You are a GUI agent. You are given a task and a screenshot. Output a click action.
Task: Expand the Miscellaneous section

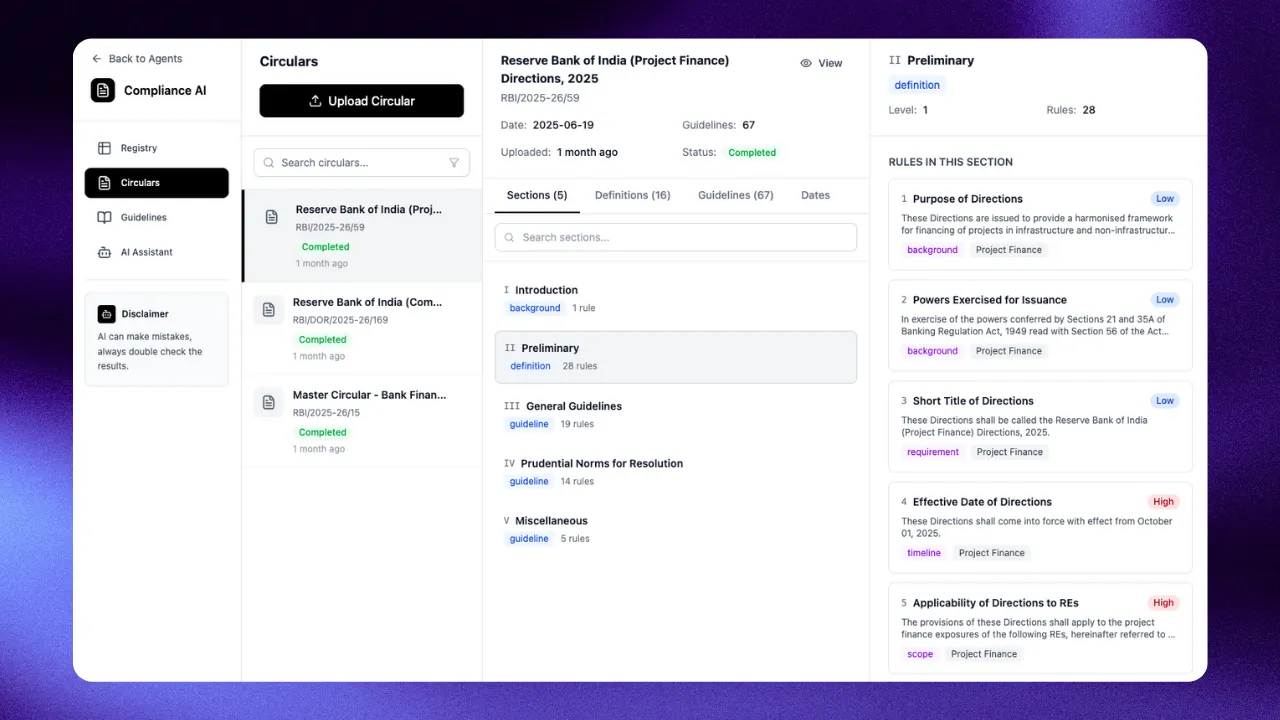[x=551, y=520]
